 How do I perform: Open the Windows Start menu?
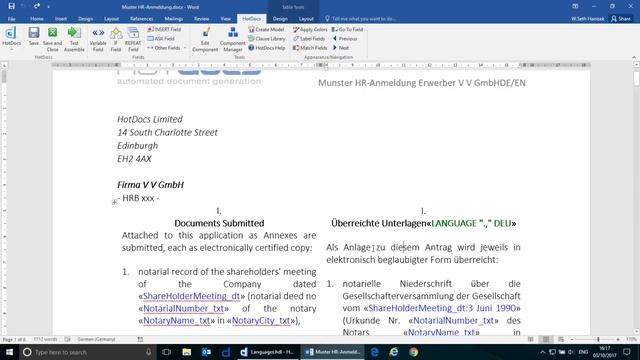coord(9,352)
